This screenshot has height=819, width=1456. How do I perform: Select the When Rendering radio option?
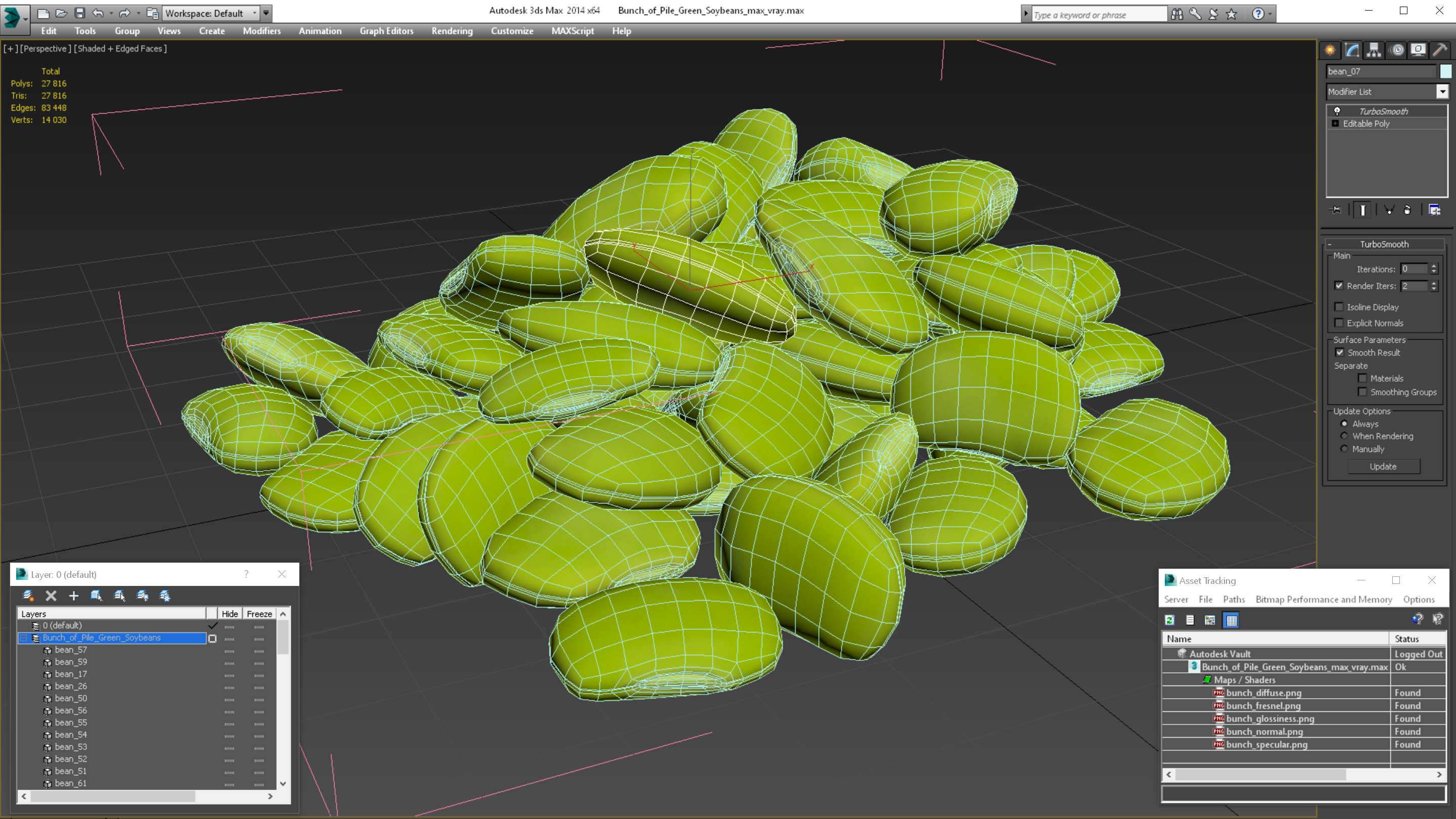(1344, 436)
